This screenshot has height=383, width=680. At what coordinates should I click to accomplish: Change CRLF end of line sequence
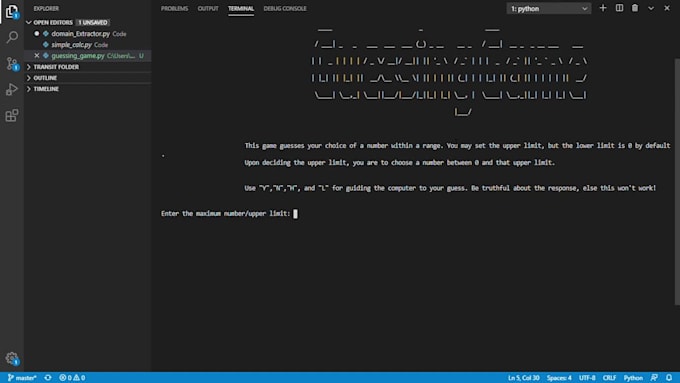(609, 378)
